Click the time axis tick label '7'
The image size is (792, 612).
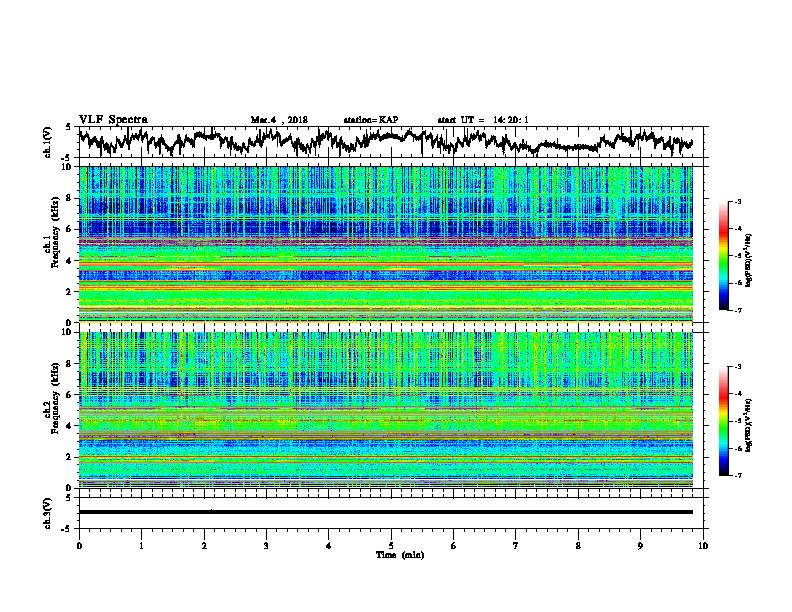(516, 546)
